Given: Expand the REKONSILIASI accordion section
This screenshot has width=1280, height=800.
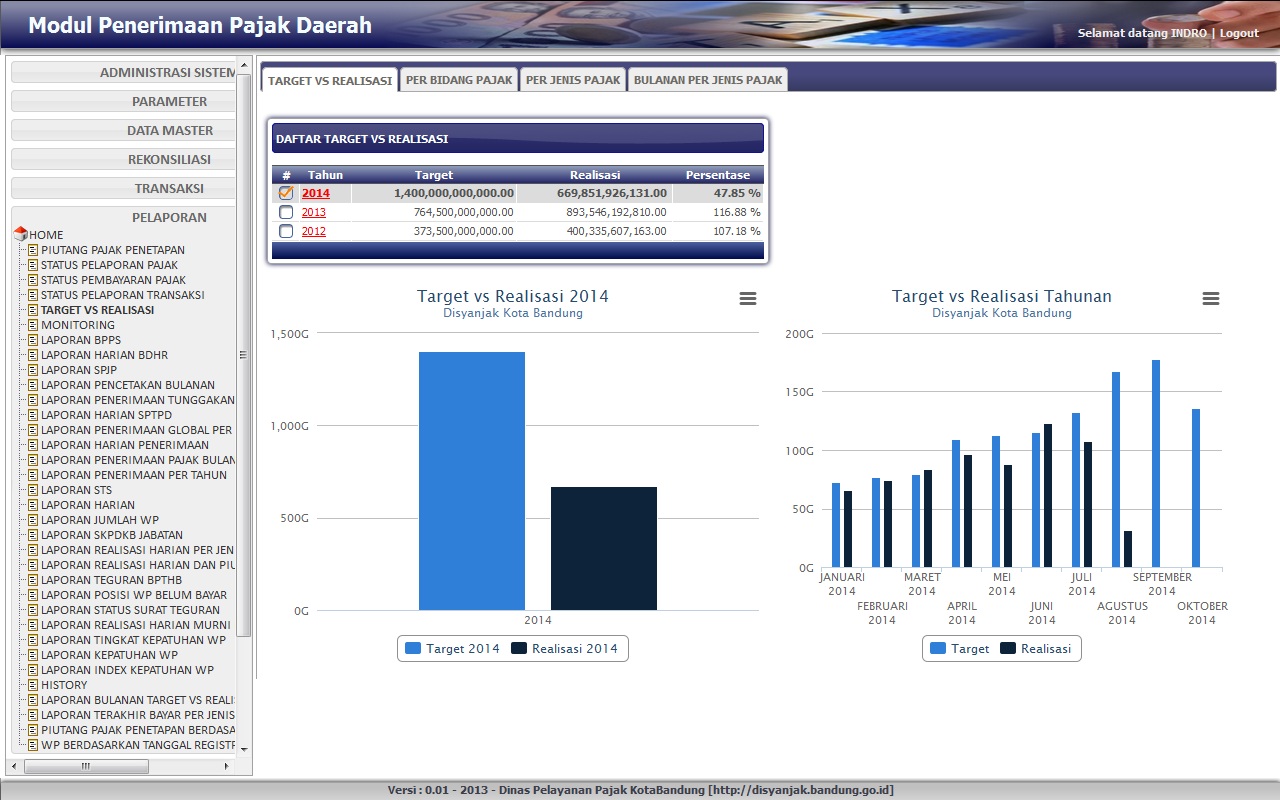Looking at the screenshot, I should (x=124, y=159).
